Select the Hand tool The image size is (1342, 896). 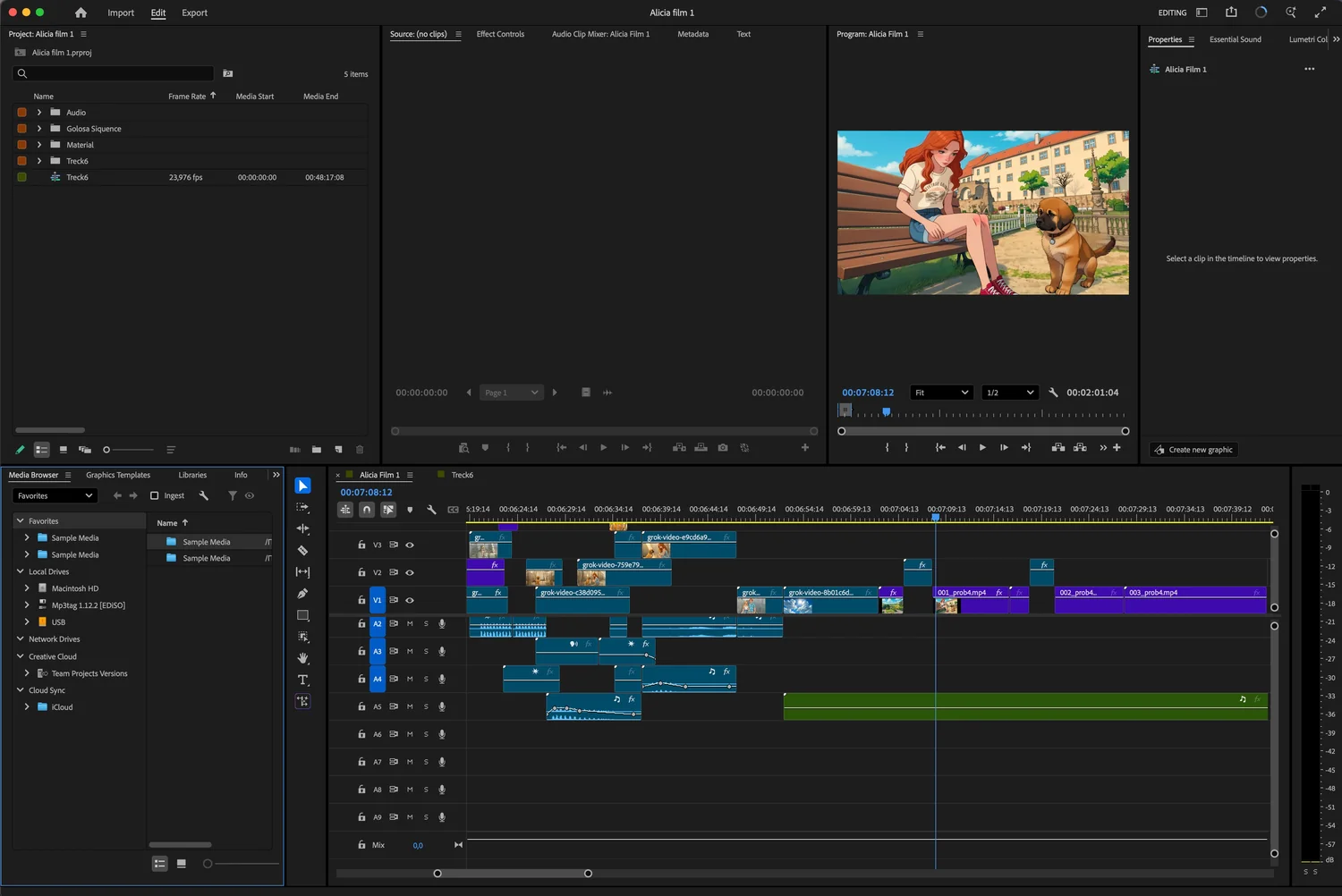tap(302, 658)
